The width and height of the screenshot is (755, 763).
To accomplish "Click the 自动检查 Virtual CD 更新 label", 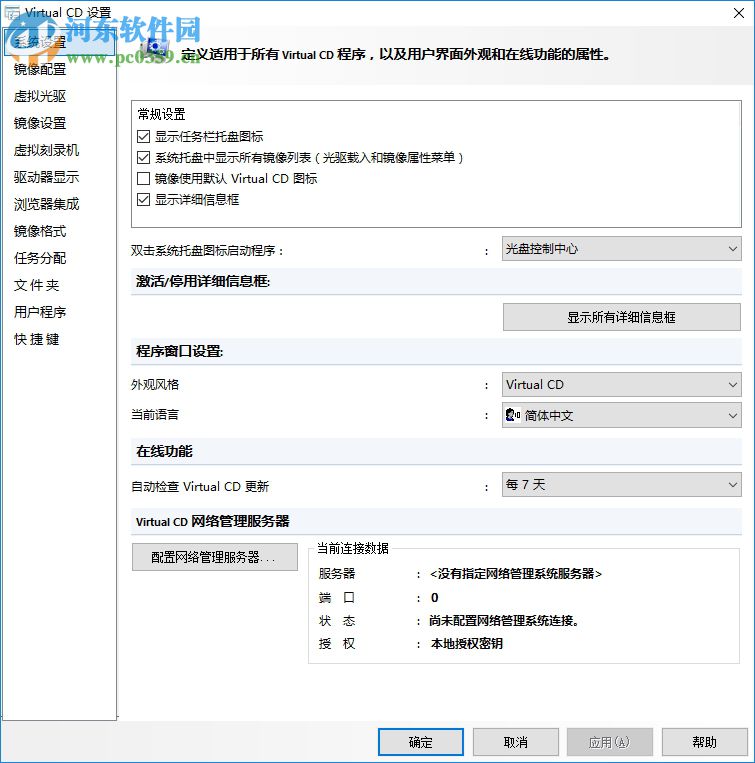I will 200,487.
